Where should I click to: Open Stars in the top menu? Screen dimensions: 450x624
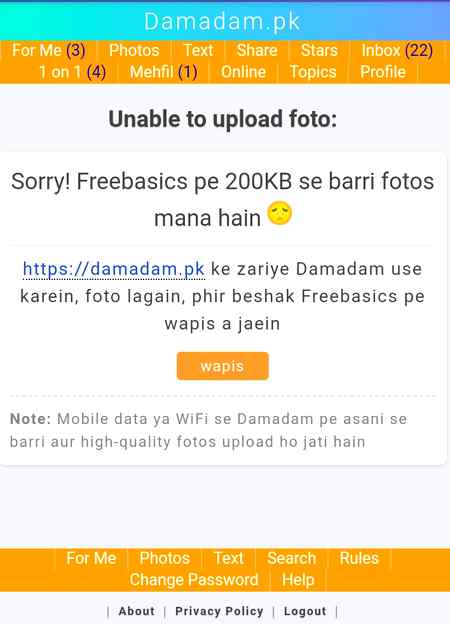tap(319, 51)
